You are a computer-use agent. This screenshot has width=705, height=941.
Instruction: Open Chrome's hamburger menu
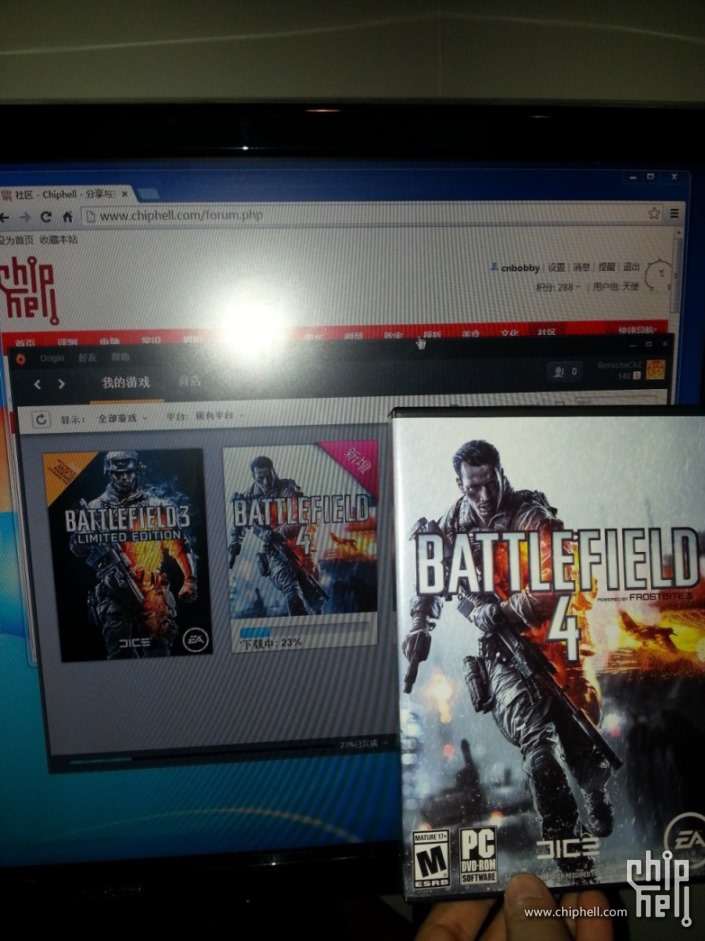pos(674,213)
